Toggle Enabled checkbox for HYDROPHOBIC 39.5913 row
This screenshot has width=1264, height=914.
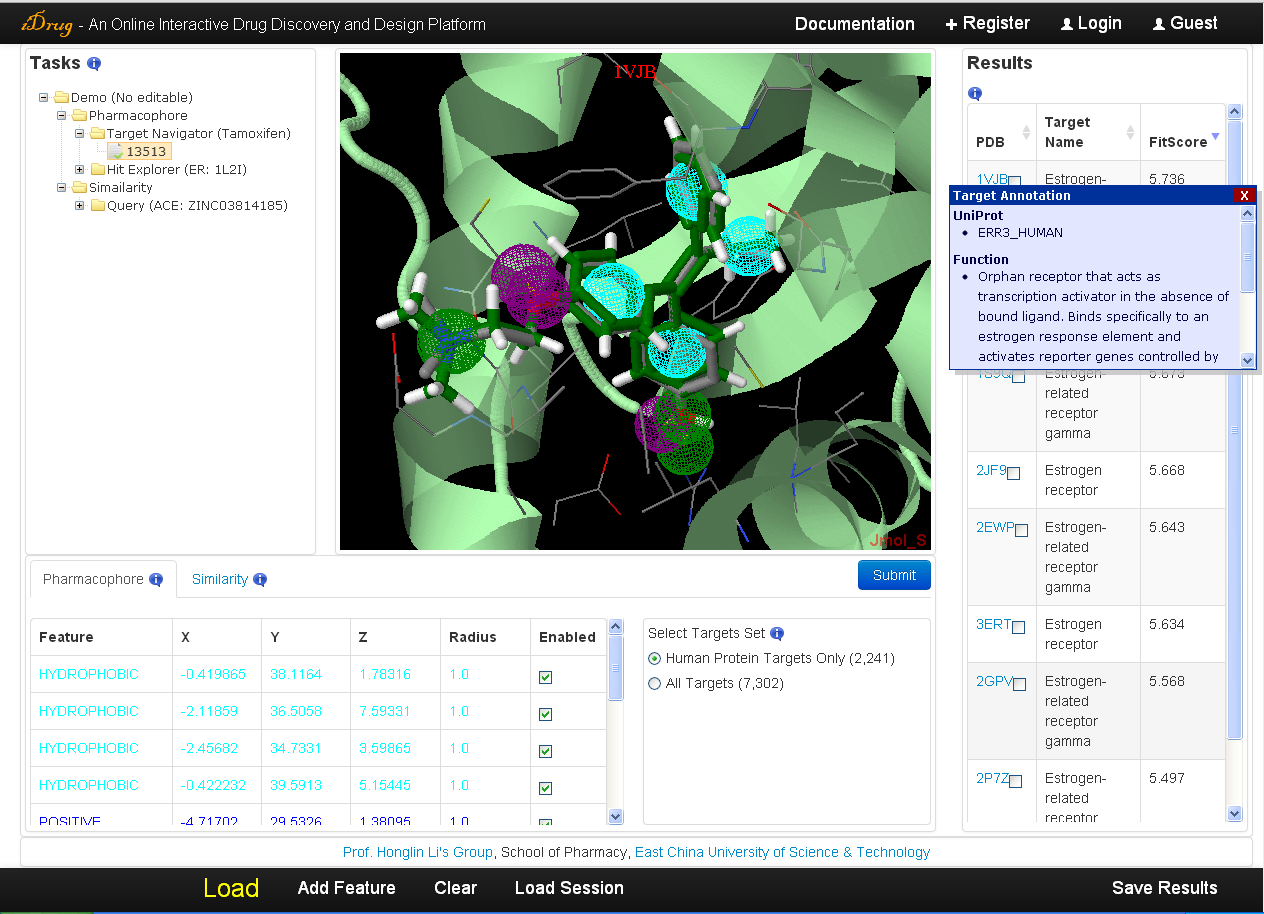[545, 788]
